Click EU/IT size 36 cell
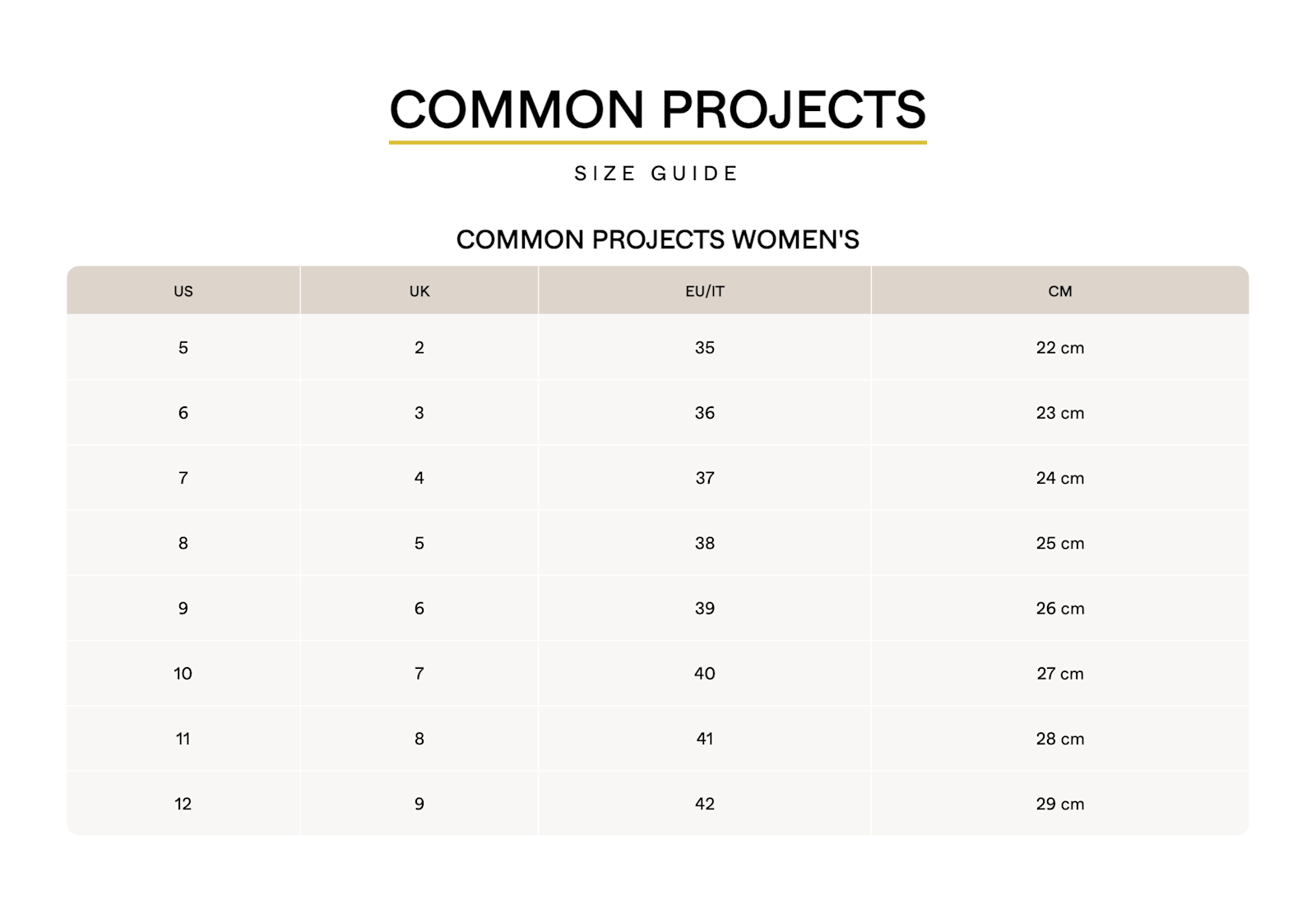This screenshot has width=1316, height=923. coord(705,412)
